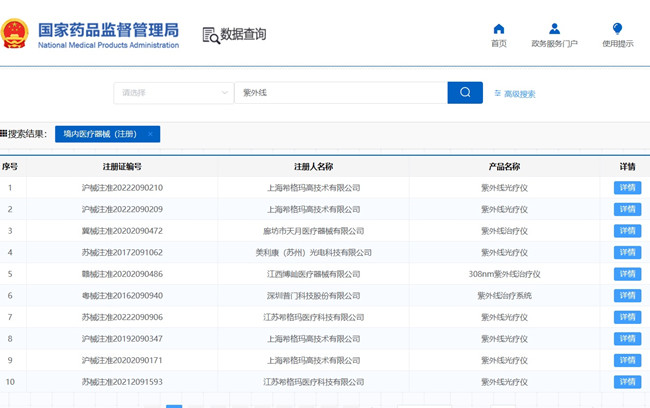
Task: Open 详情 for 深圳普门科技股份有限公司 row
Action: click(x=627, y=296)
